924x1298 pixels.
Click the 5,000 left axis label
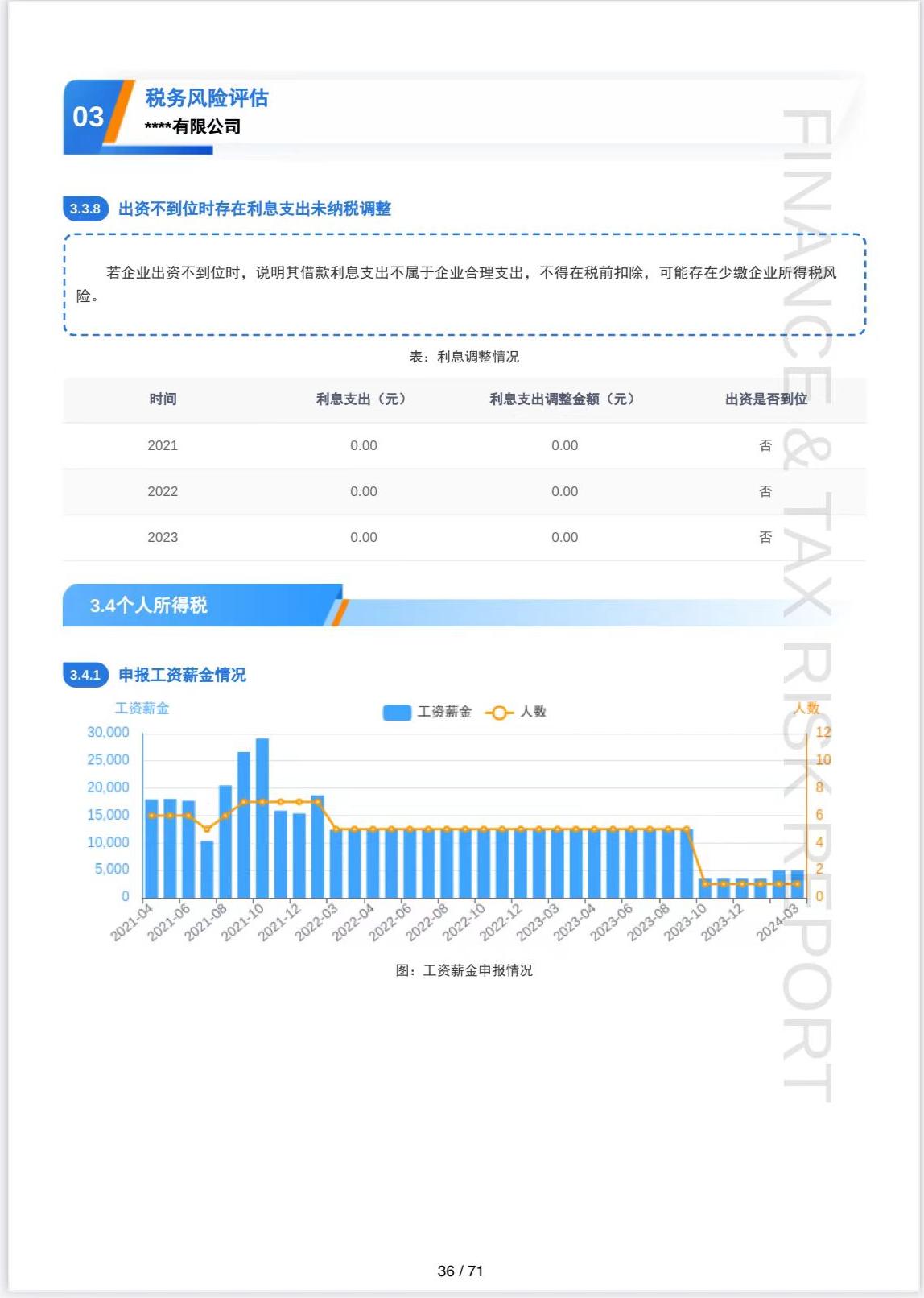click(x=112, y=870)
